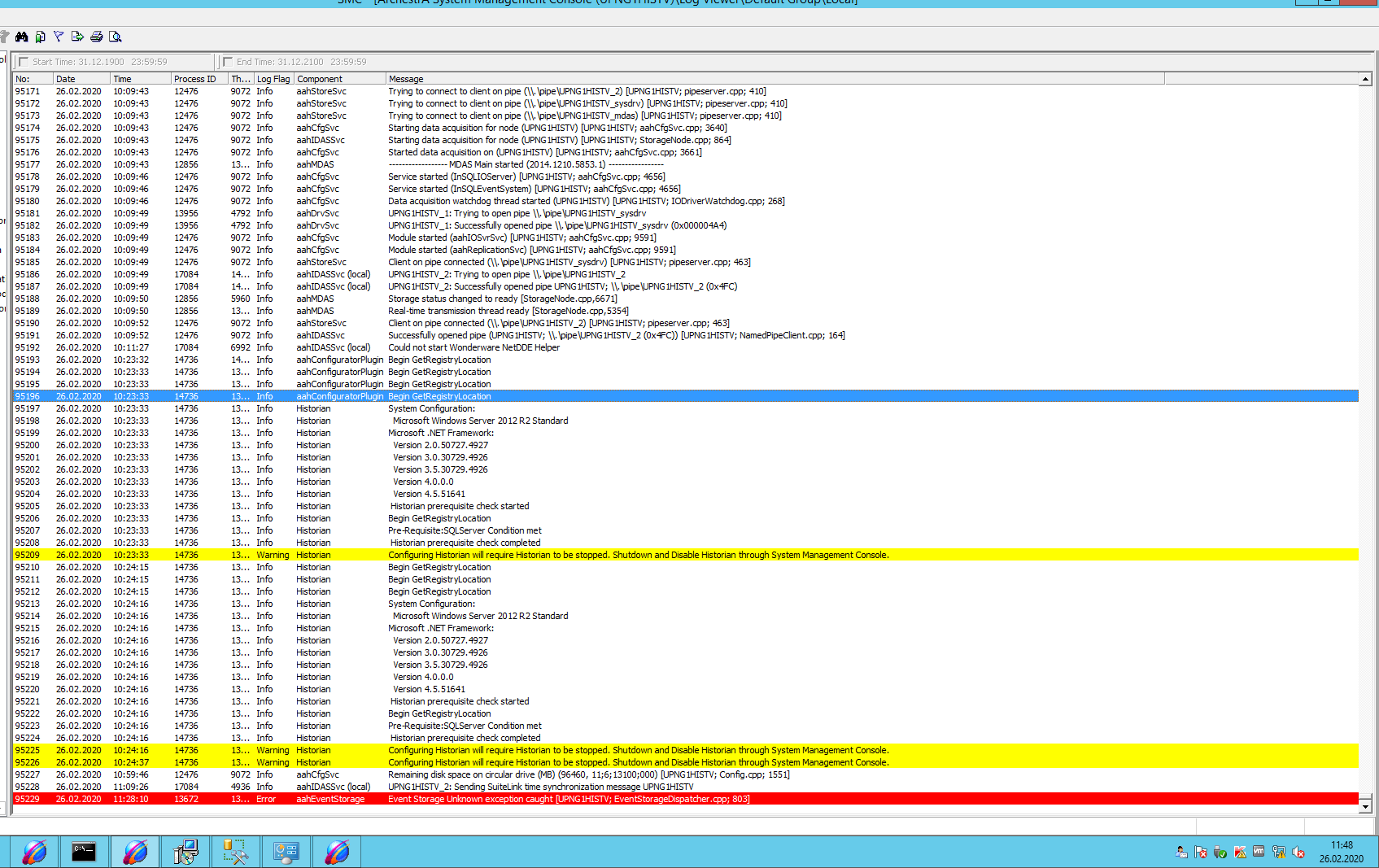Open the log Filter funnel icon
The image size is (1379, 868).
pos(59,37)
